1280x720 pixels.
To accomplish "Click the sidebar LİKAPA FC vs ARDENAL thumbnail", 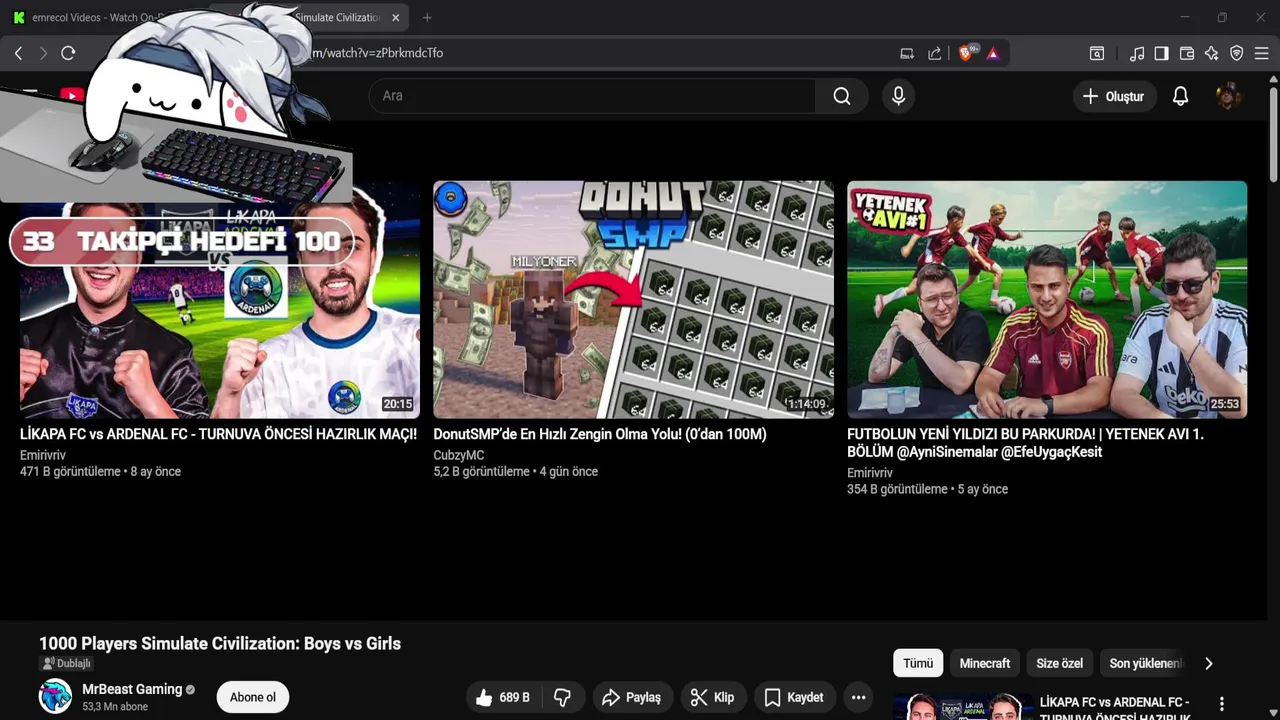I will coord(963,707).
